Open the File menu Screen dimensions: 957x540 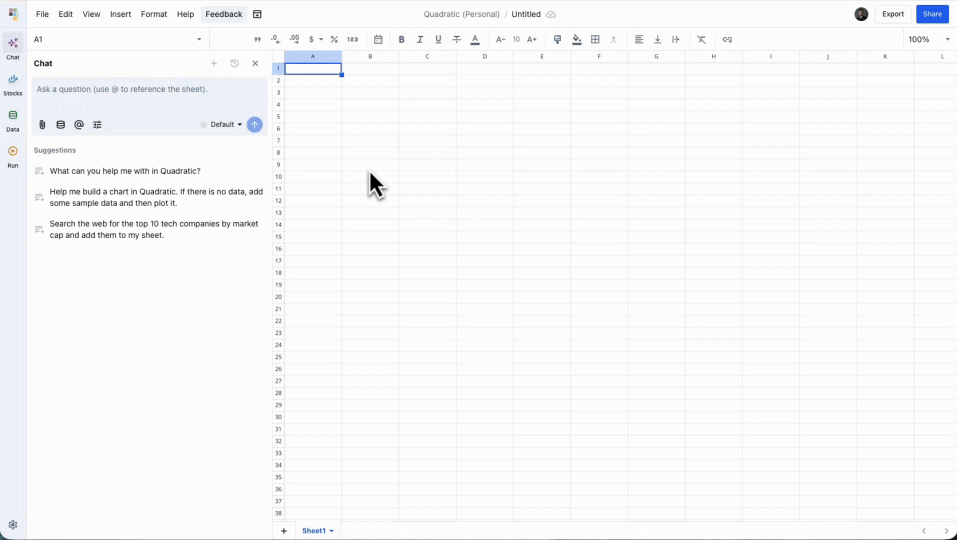click(x=42, y=14)
